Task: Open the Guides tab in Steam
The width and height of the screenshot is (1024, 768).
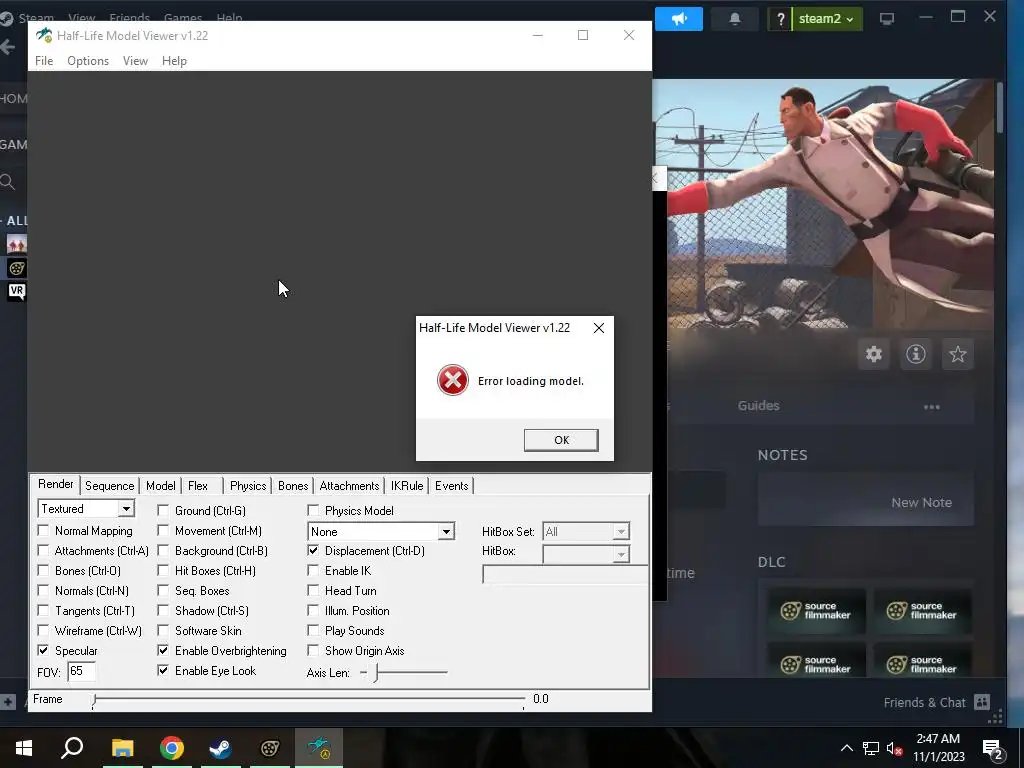Action: [758, 406]
